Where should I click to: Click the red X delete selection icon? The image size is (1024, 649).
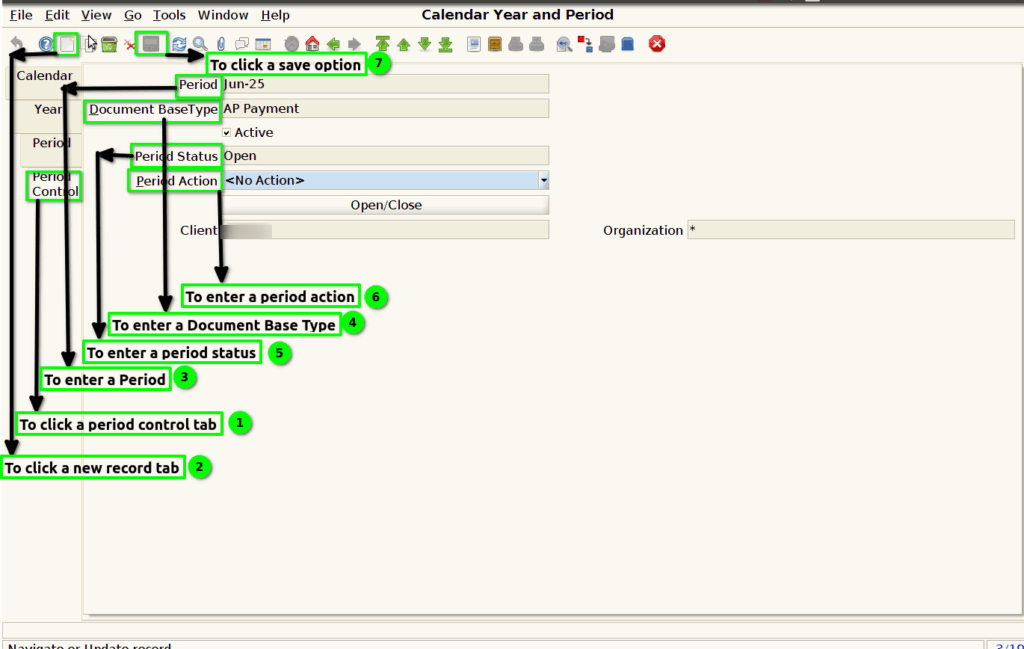(x=130, y=44)
